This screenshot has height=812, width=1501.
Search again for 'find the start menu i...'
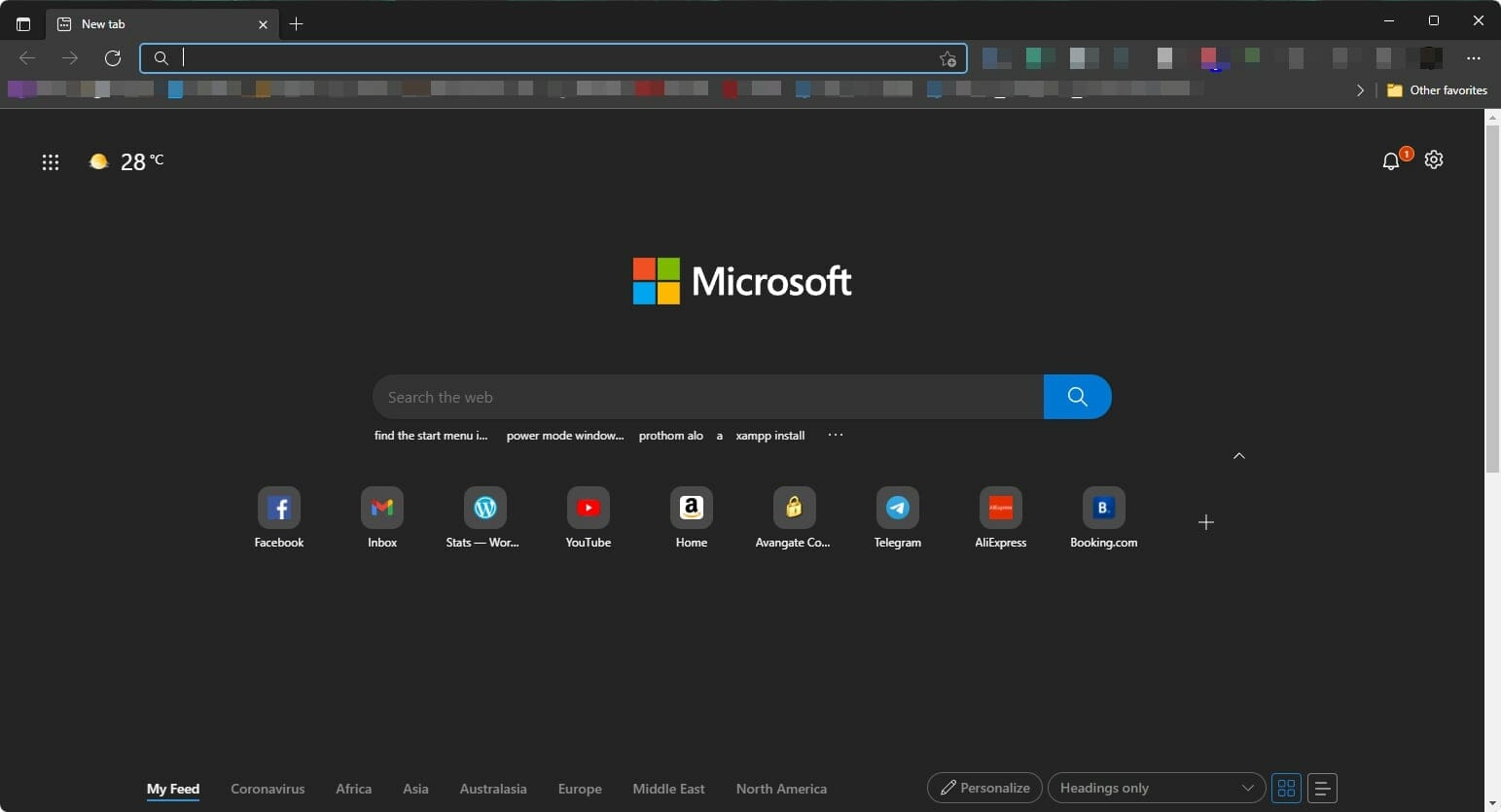pyautogui.click(x=431, y=436)
